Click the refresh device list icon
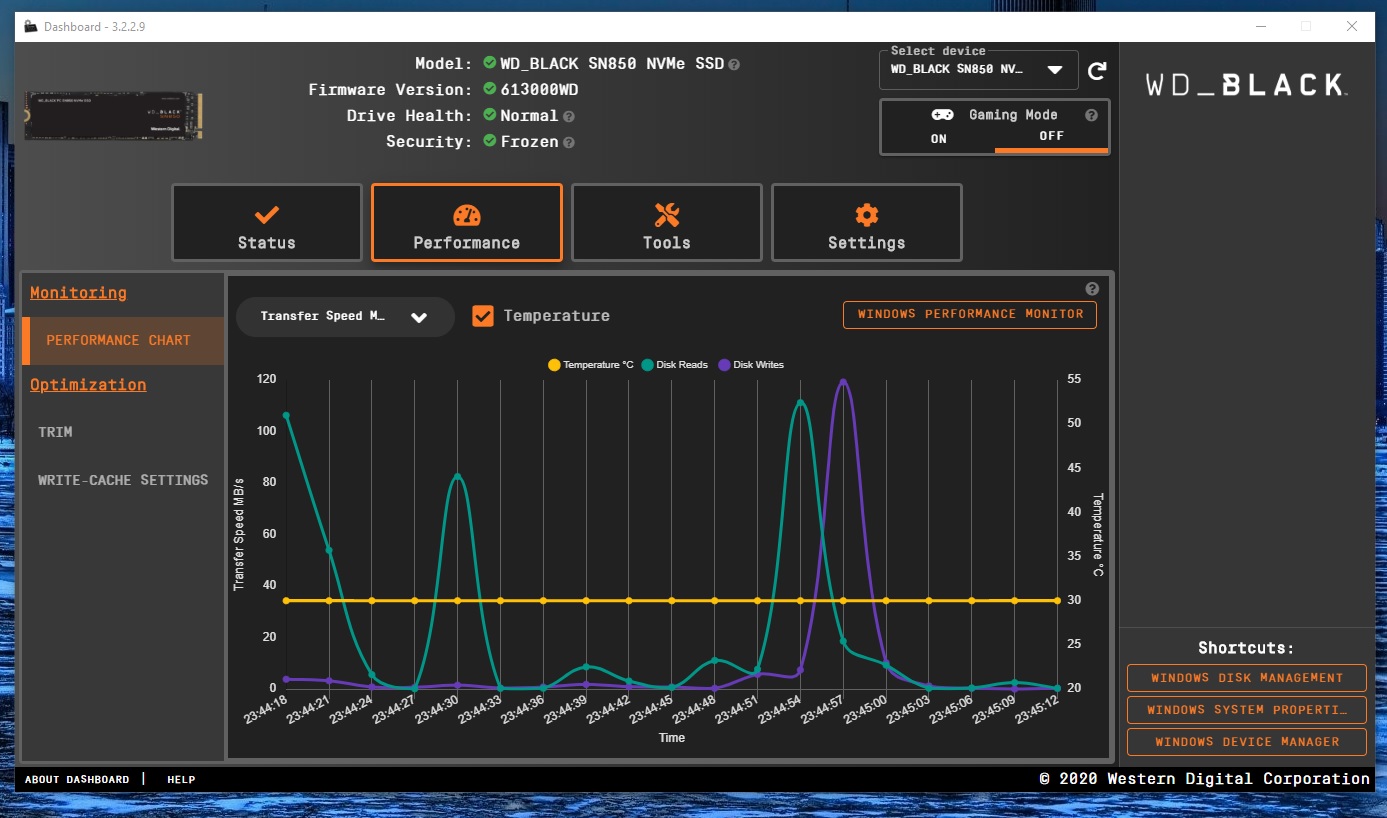Screen dimensions: 1387x818 click(x=1097, y=70)
